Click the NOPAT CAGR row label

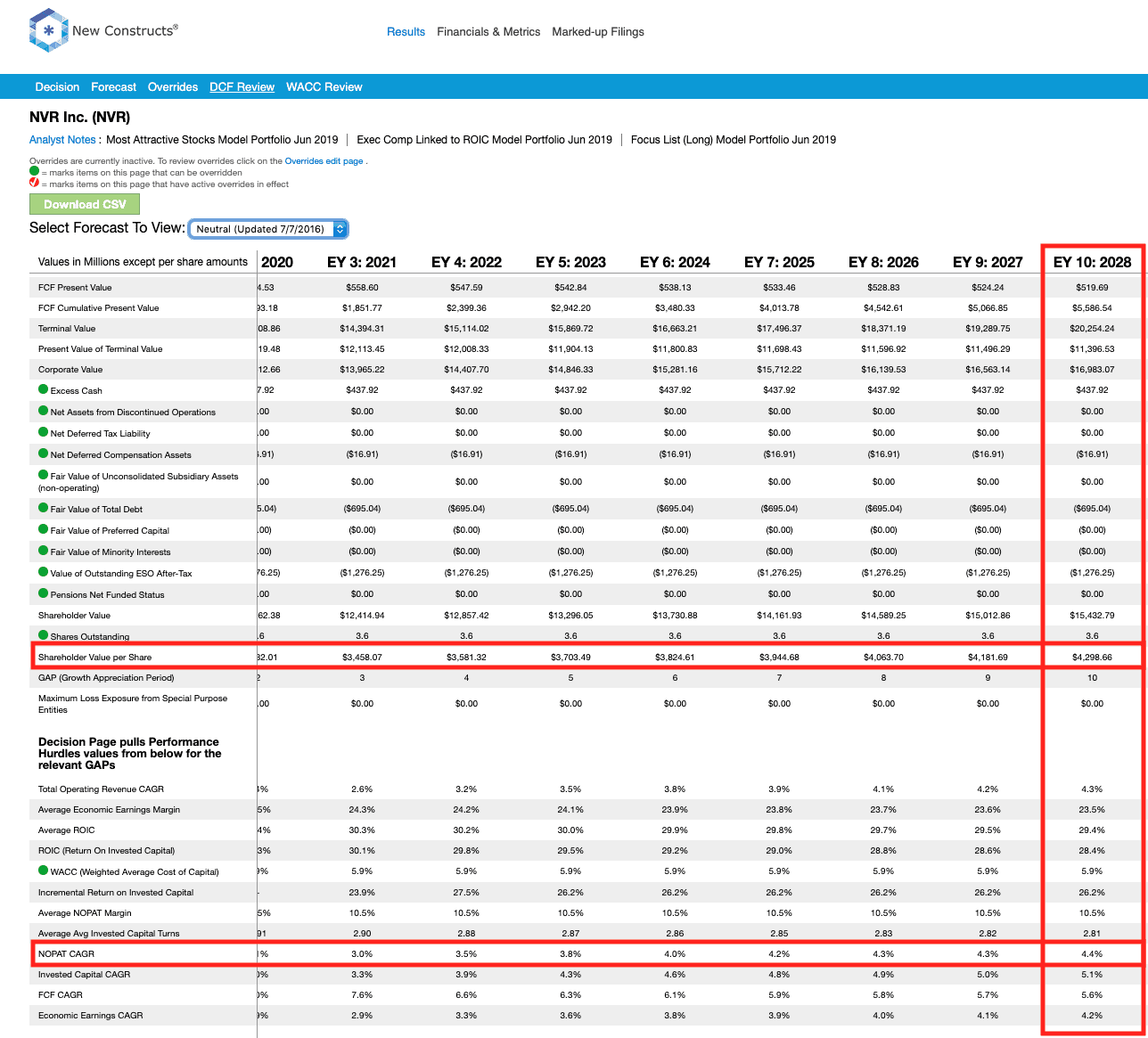[66, 953]
